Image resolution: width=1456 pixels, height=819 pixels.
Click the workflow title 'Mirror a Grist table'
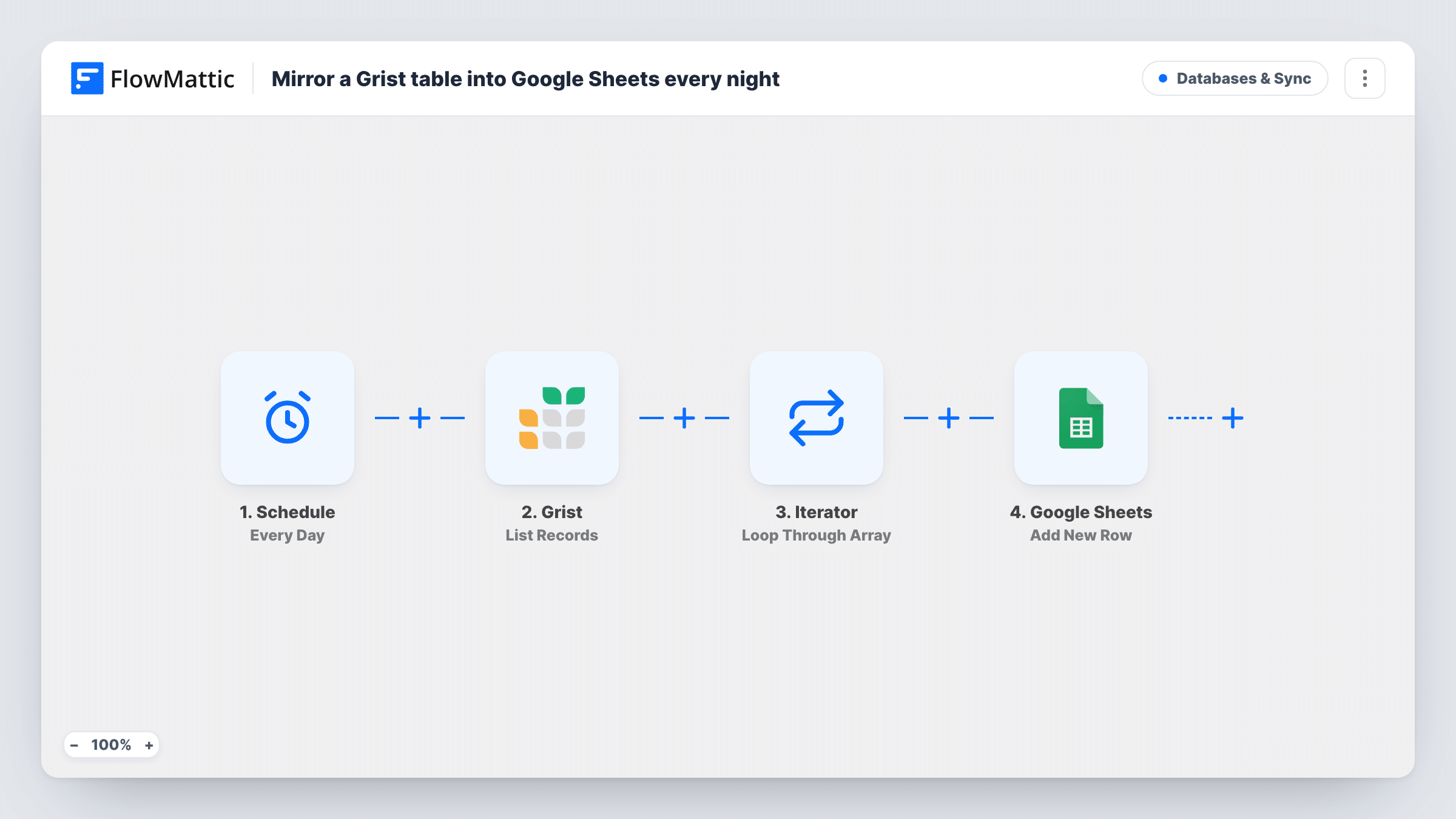[525, 79]
